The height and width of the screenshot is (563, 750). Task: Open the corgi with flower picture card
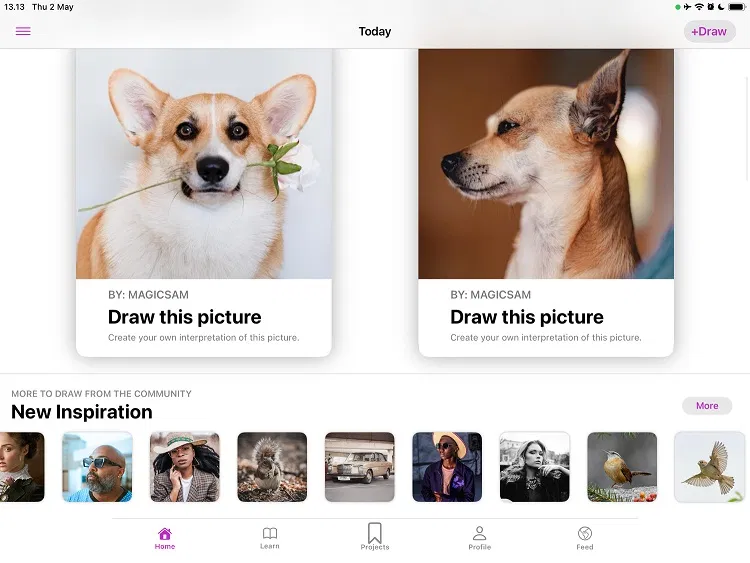[x=204, y=202]
